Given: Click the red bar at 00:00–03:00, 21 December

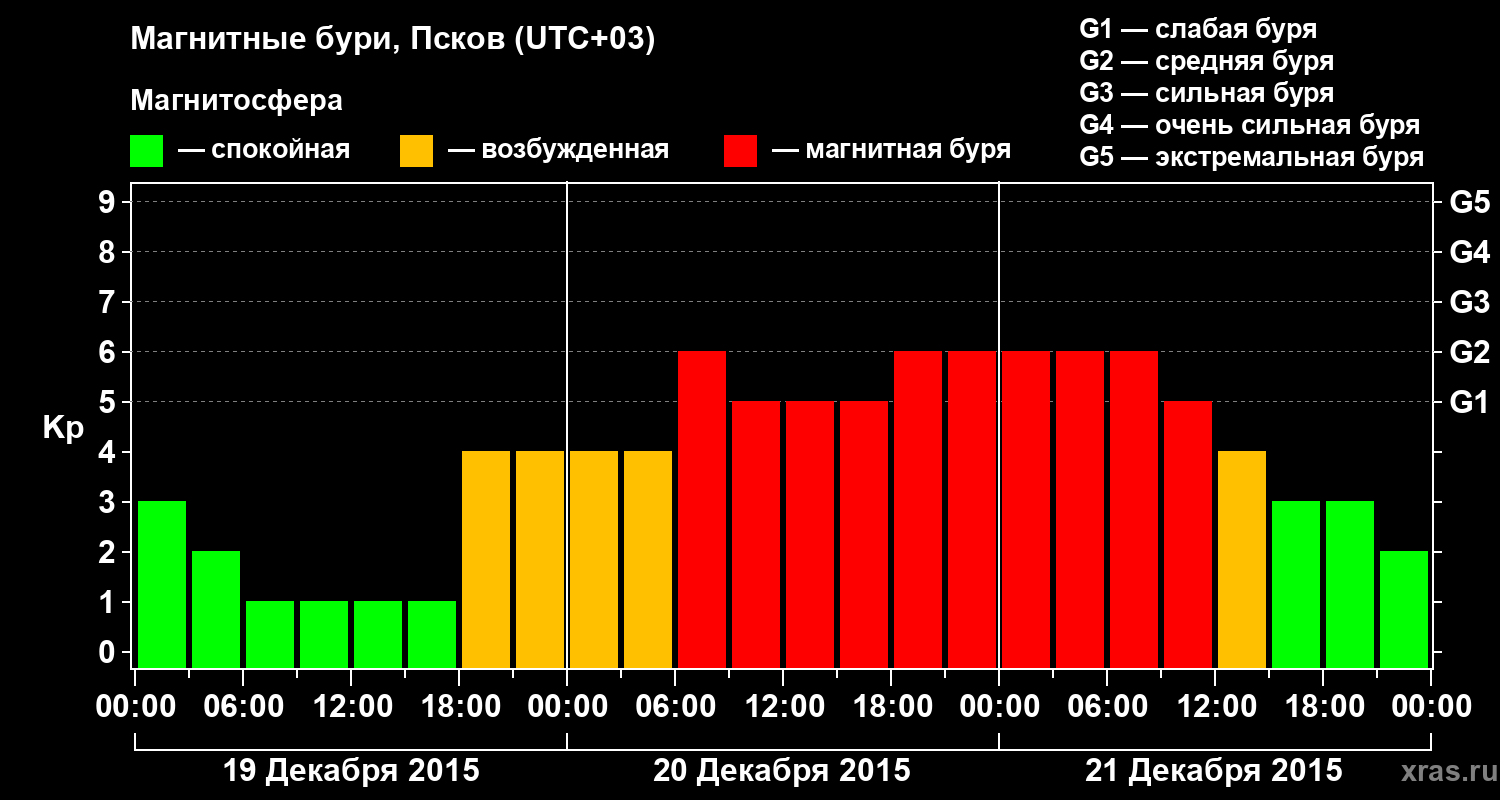Looking at the screenshot, I should tap(1026, 509).
